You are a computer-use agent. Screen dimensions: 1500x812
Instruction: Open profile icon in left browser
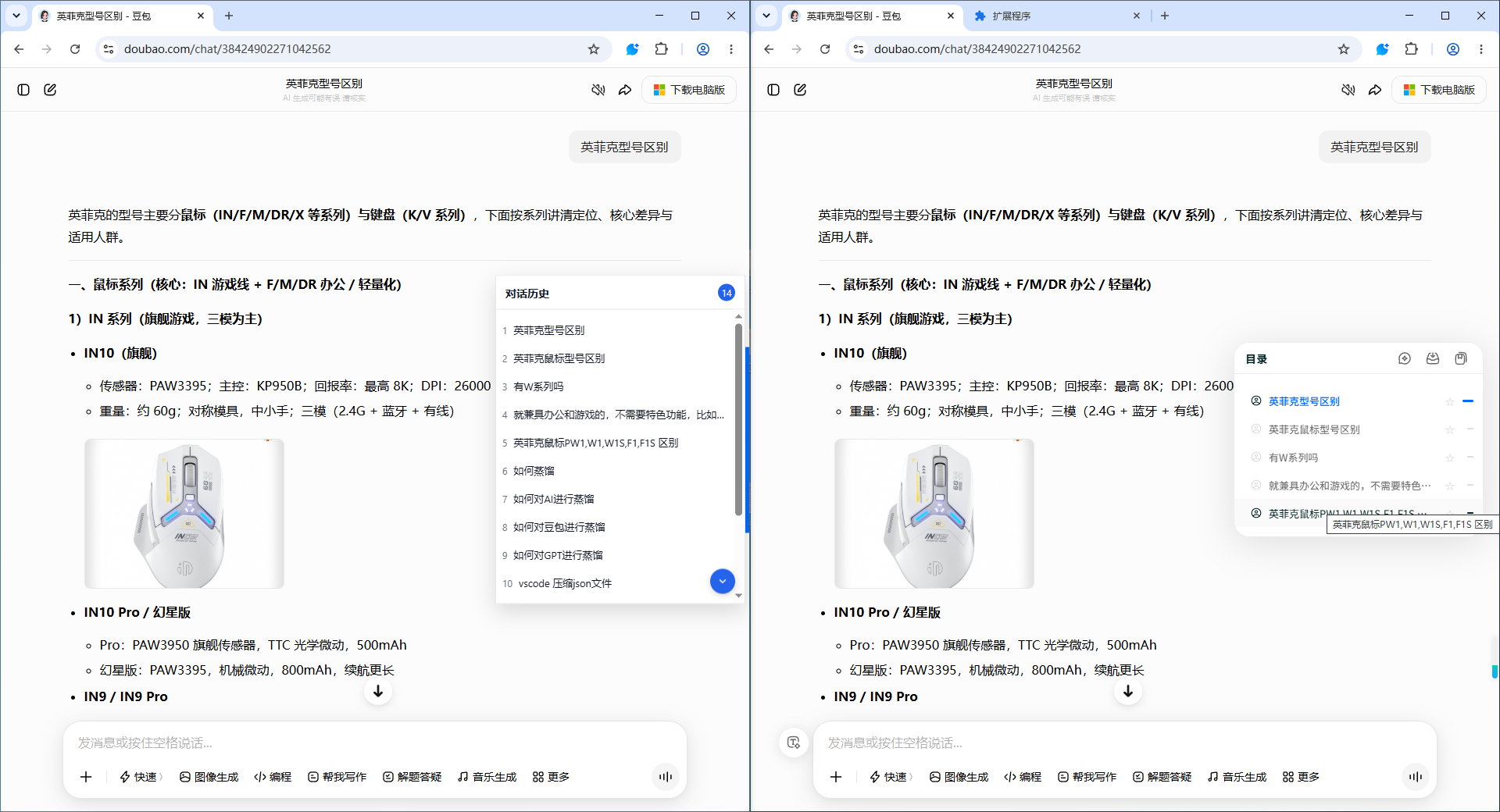click(703, 49)
